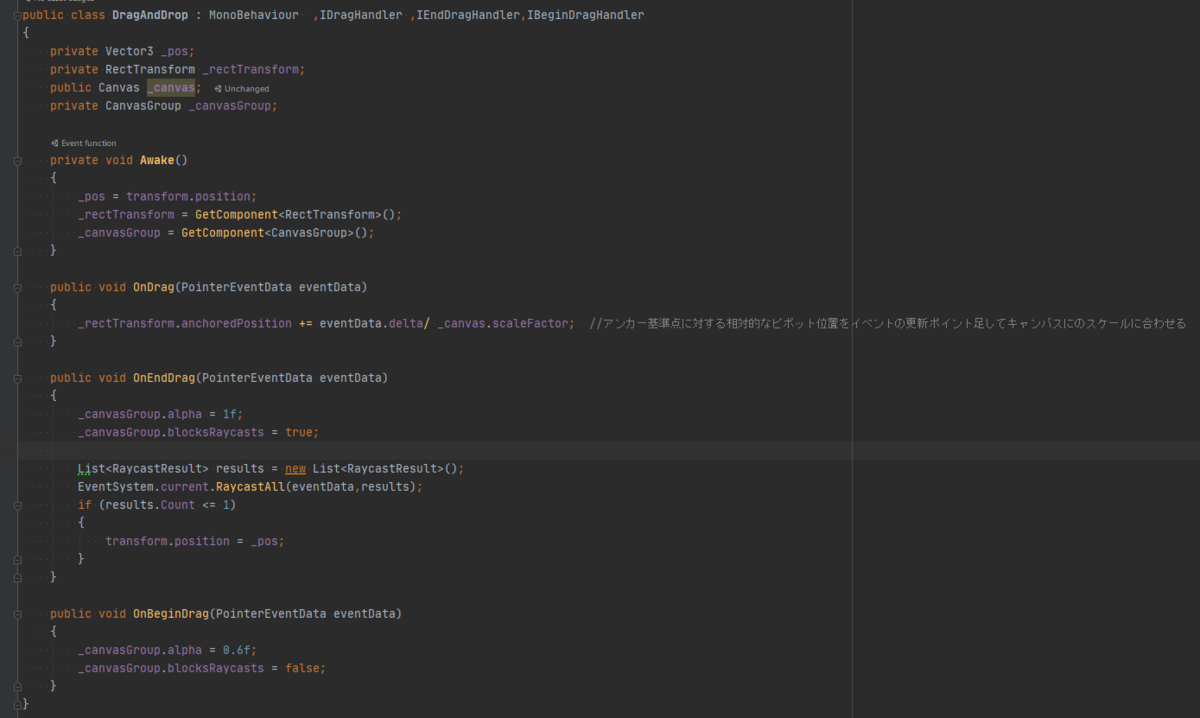Click EventSystem in the RaycastAll line
Screen dimensions: 1200x718
(x=115, y=487)
